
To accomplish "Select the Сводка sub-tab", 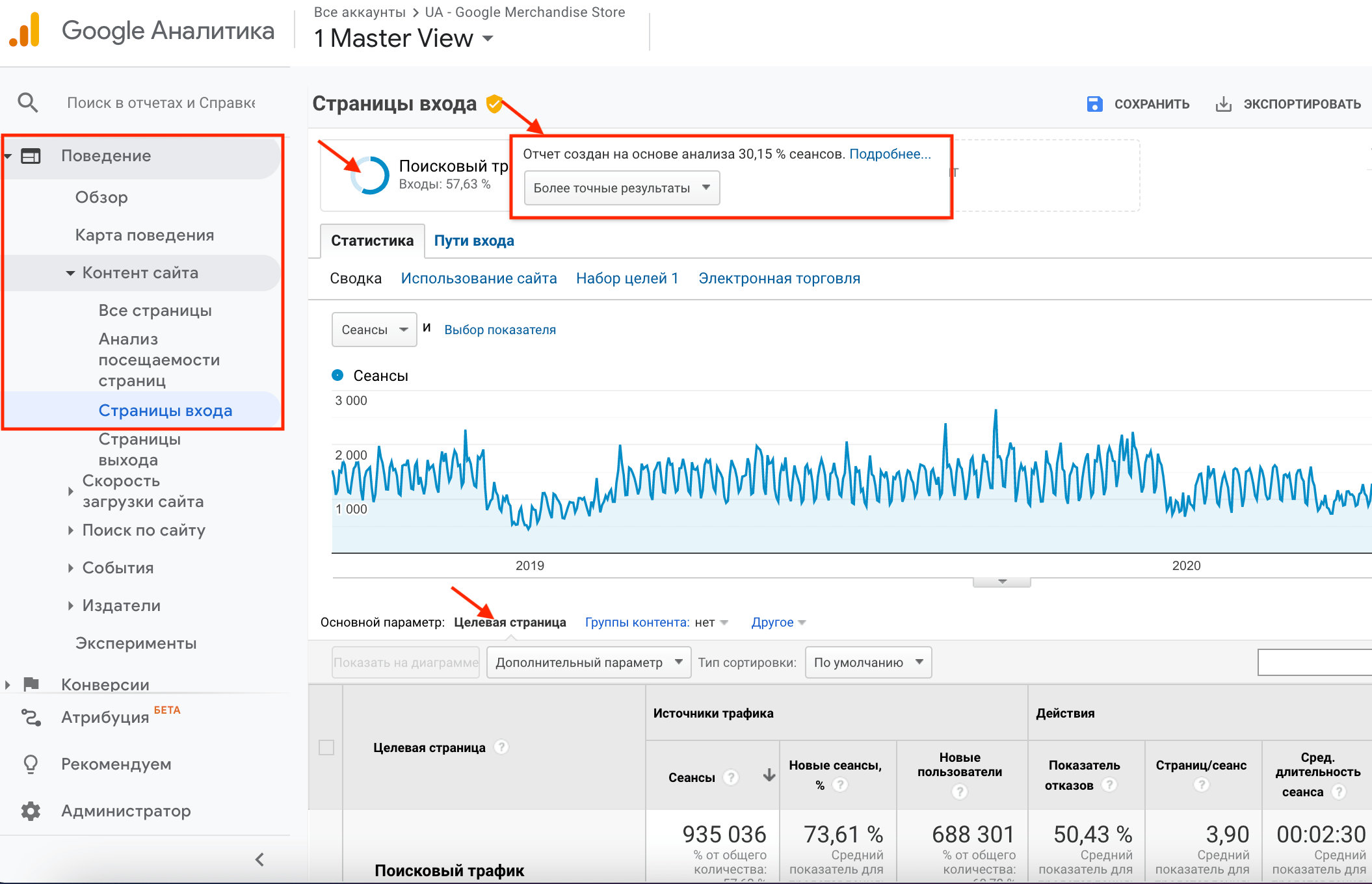I will 356,279.
